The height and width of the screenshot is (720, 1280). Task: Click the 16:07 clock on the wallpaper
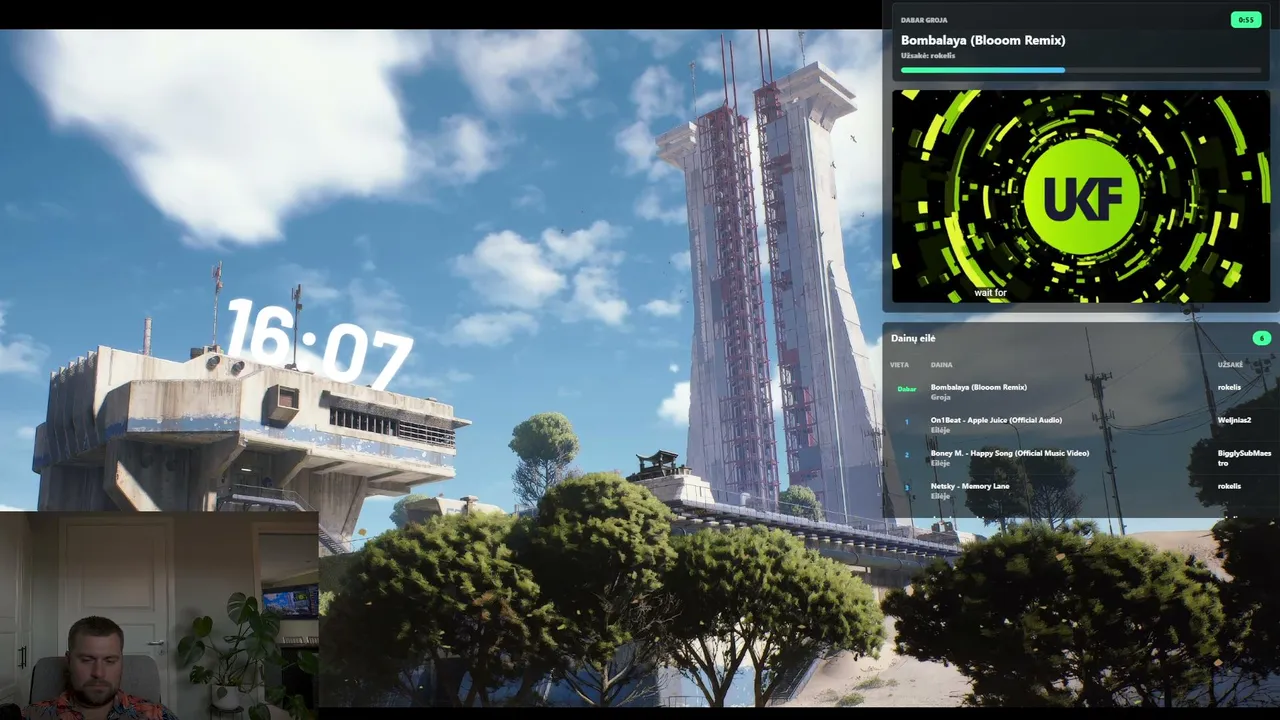(x=320, y=342)
